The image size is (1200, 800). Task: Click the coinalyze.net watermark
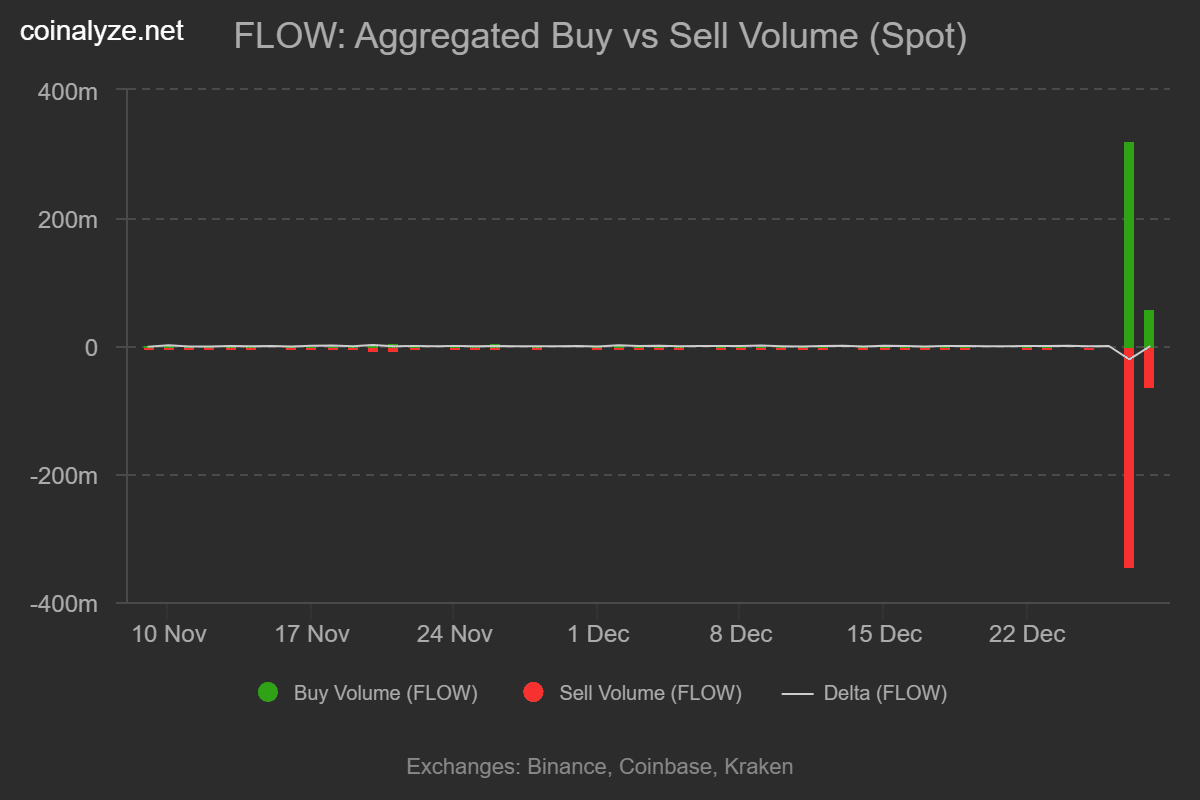(x=102, y=31)
